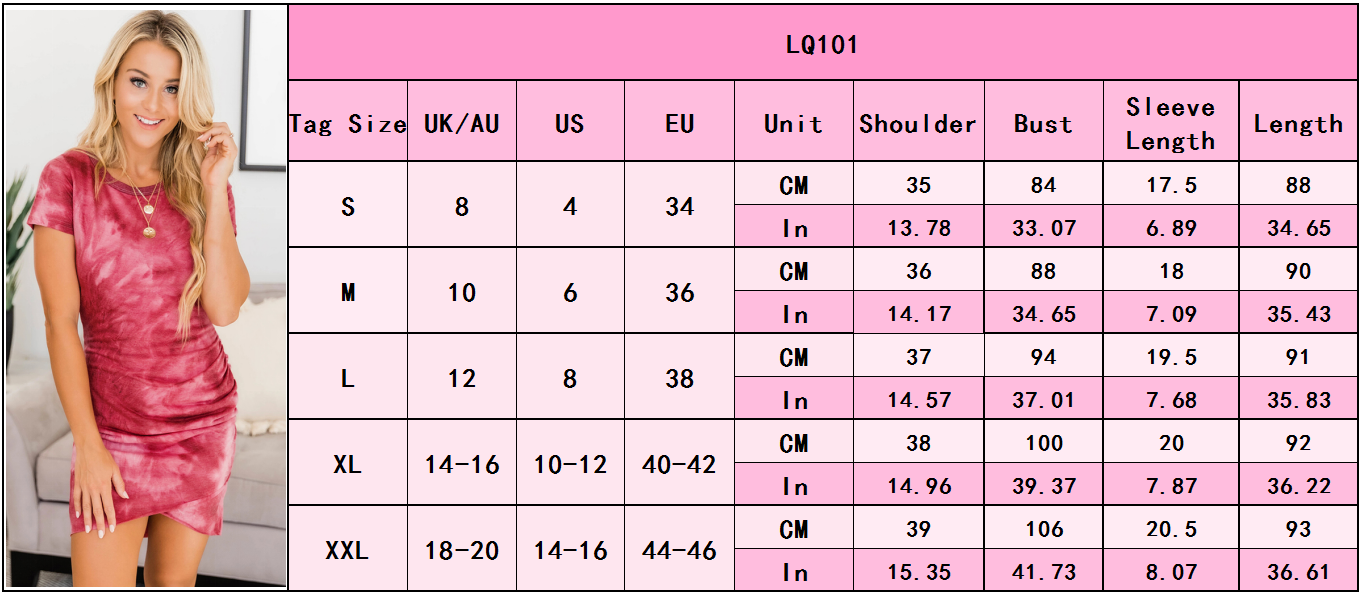The width and height of the screenshot is (1361, 595).
Task: Select the 18-20 UK/AU size cell
Action: pos(462,550)
